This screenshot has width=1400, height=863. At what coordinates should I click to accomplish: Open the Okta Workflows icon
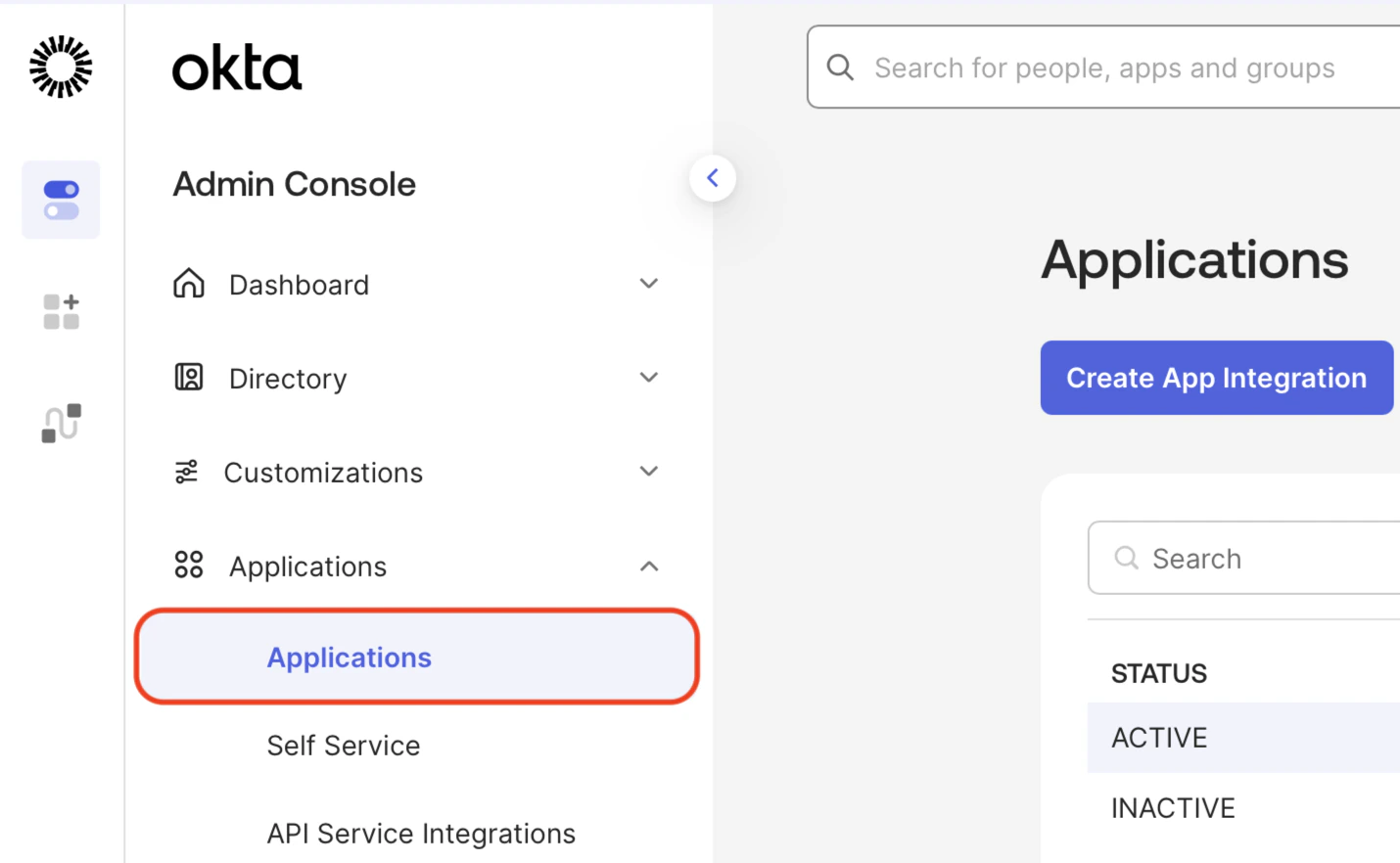pos(61,423)
